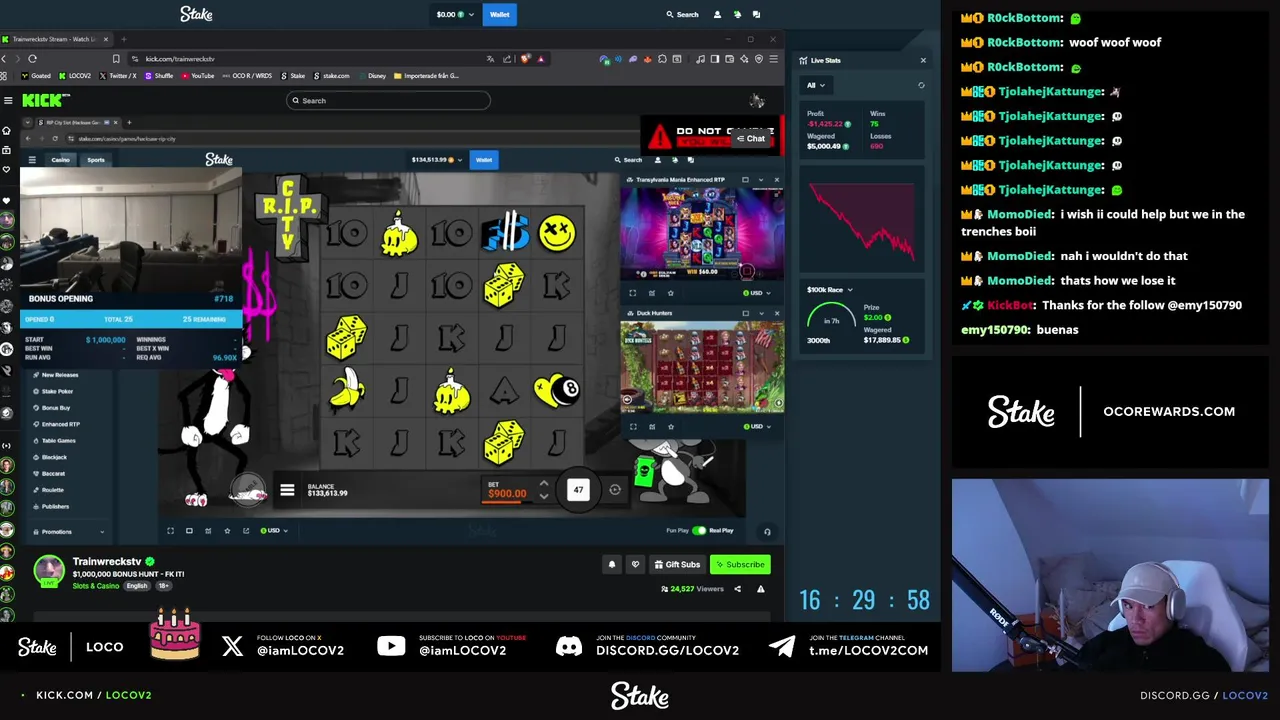Click popout icon under the main game
Screen dimensions: 1280x720
(246, 531)
